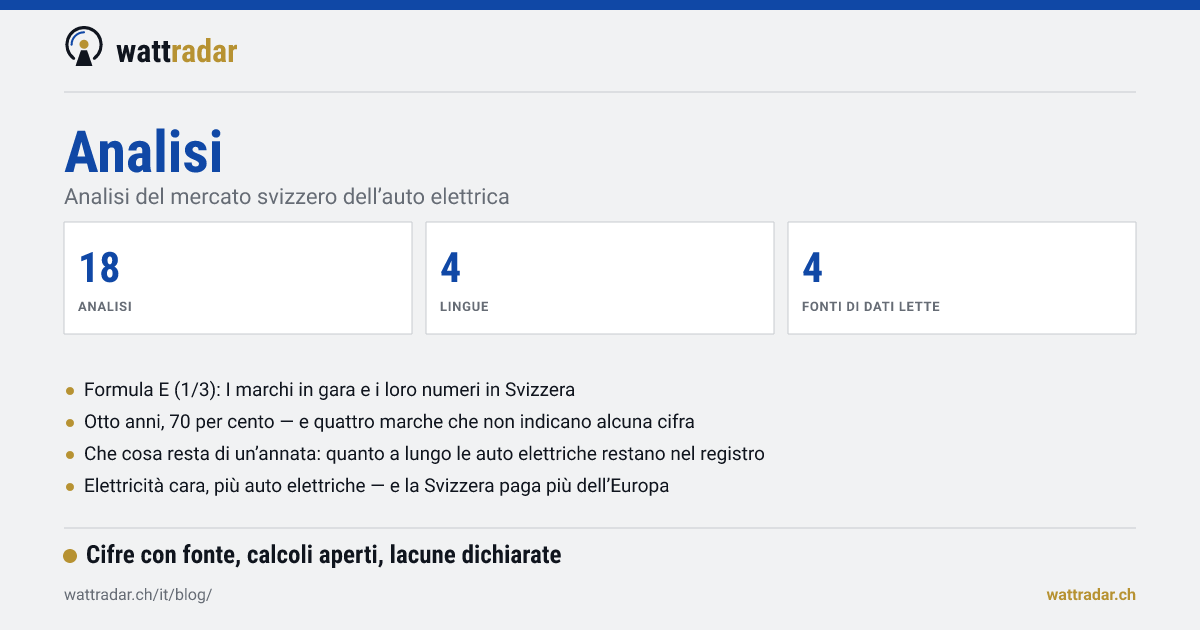Viewport: 1200px width, 630px height.
Task: Click the 4 Fonti di dati lette card
Action: [x=962, y=278]
